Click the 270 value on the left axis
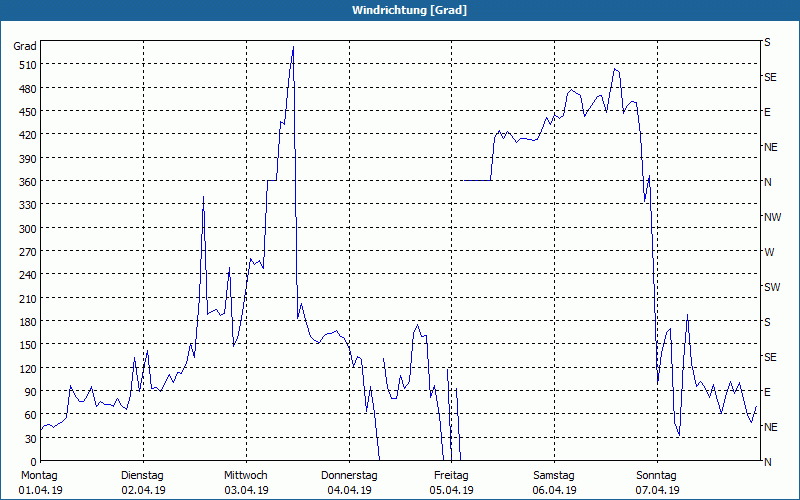 [x=26, y=252]
